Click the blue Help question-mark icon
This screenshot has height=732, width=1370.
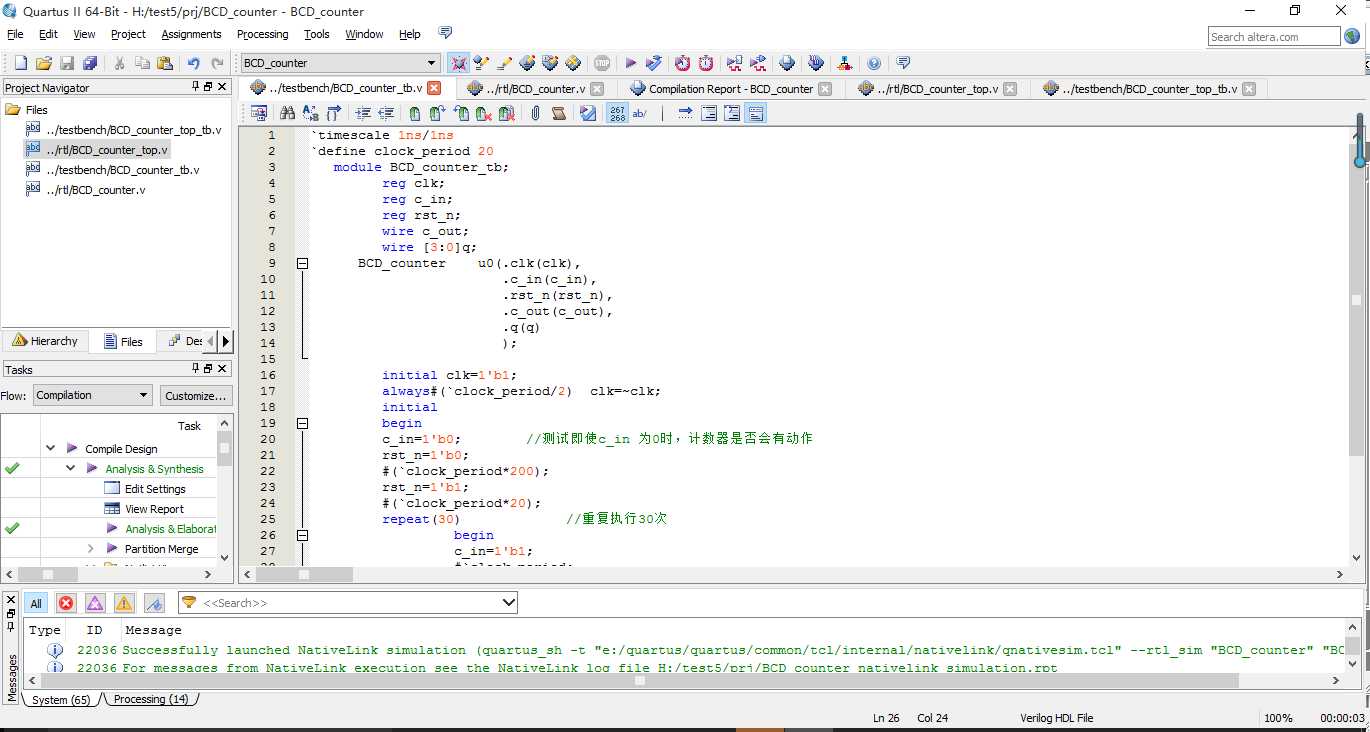click(x=874, y=63)
